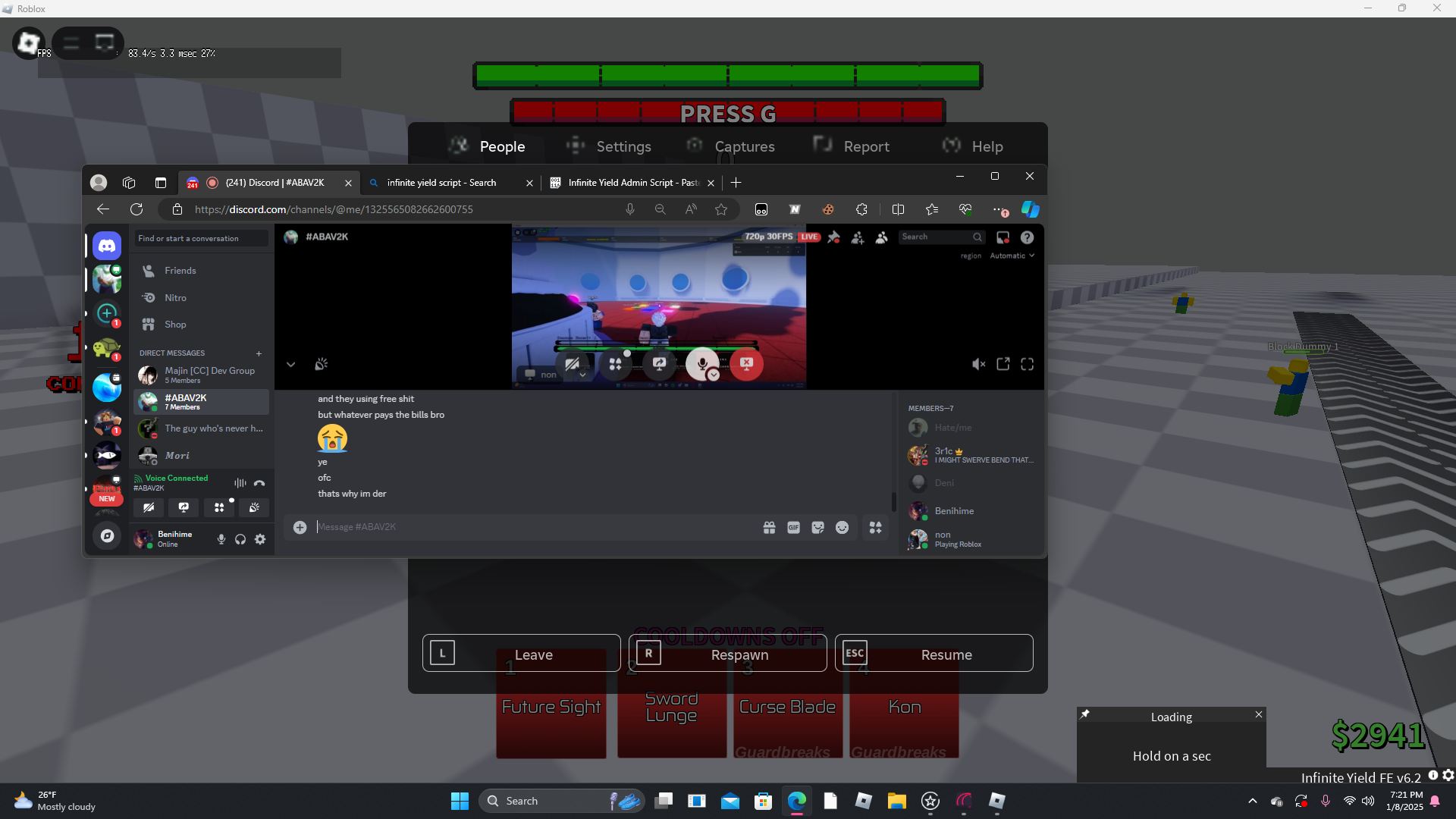Open the GIF picker in message bar

coord(793,528)
